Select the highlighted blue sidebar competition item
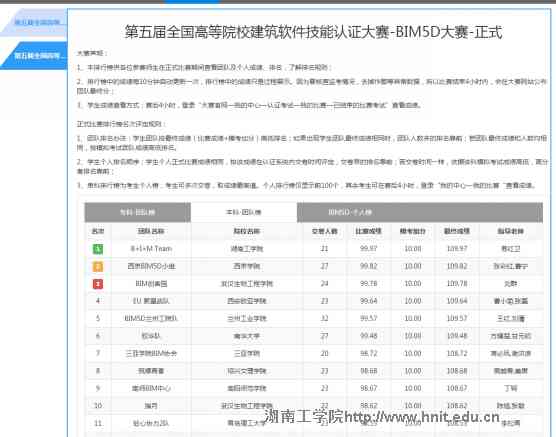This screenshot has width=556, height=437. click(x=35, y=56)
